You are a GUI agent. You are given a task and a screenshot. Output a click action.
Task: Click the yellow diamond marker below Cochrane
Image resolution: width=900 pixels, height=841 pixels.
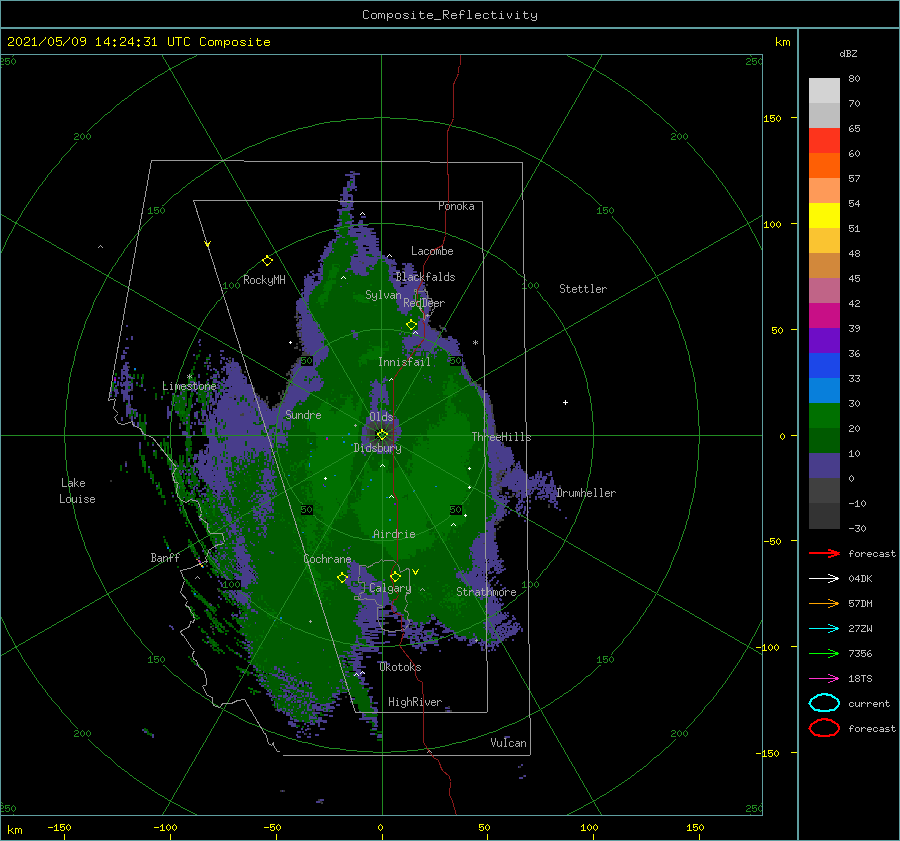(x=342, y=578)
